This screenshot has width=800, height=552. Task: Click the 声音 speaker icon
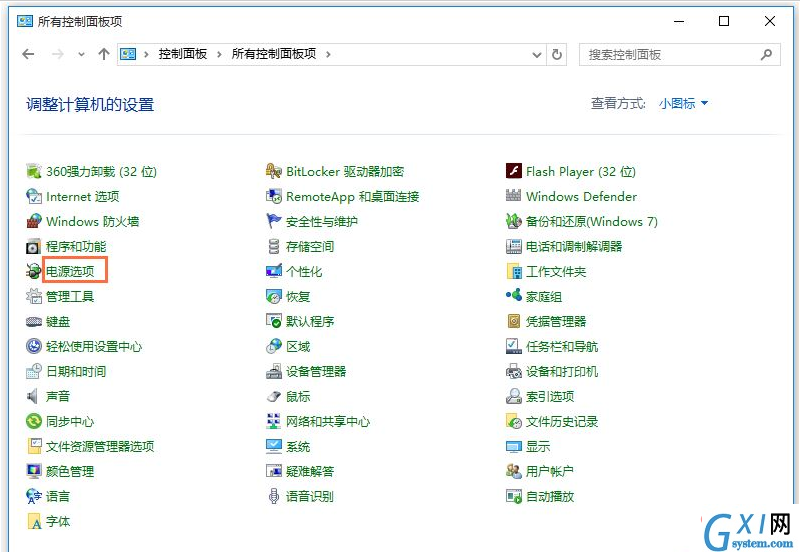pyautogui.click(x=33, y=396)
